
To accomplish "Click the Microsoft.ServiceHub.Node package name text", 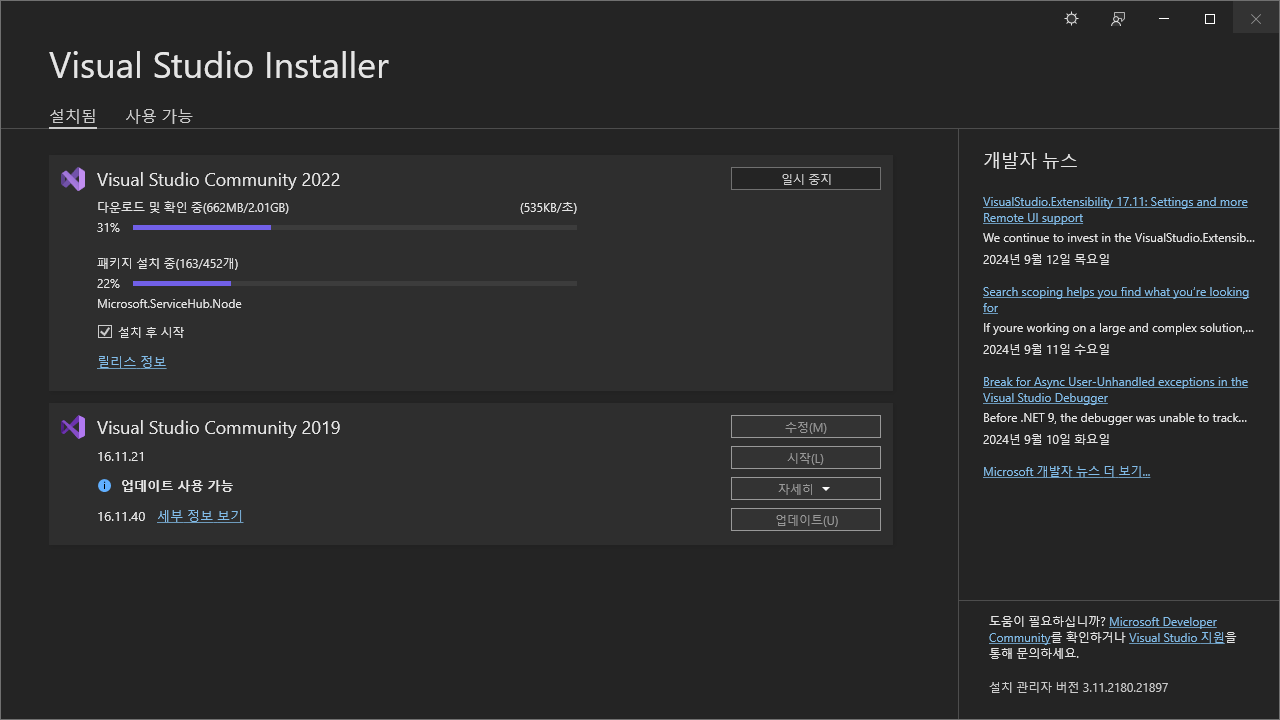I will tap(169, 304).
